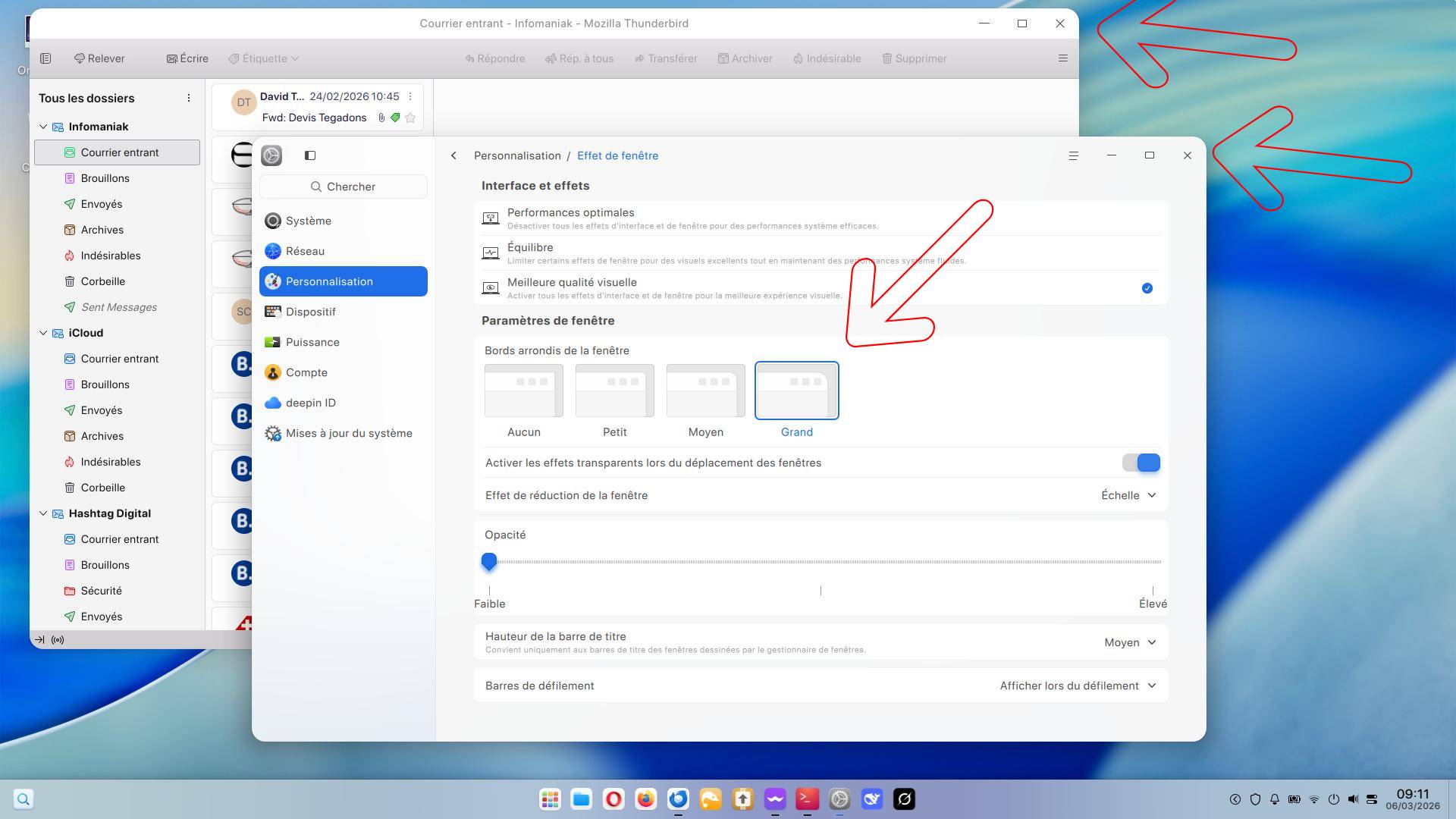Open the Échelle minimize effect dropdown
This screenshot has height=819, width=1456.
pyautogui.click(x=1128, y=495)
